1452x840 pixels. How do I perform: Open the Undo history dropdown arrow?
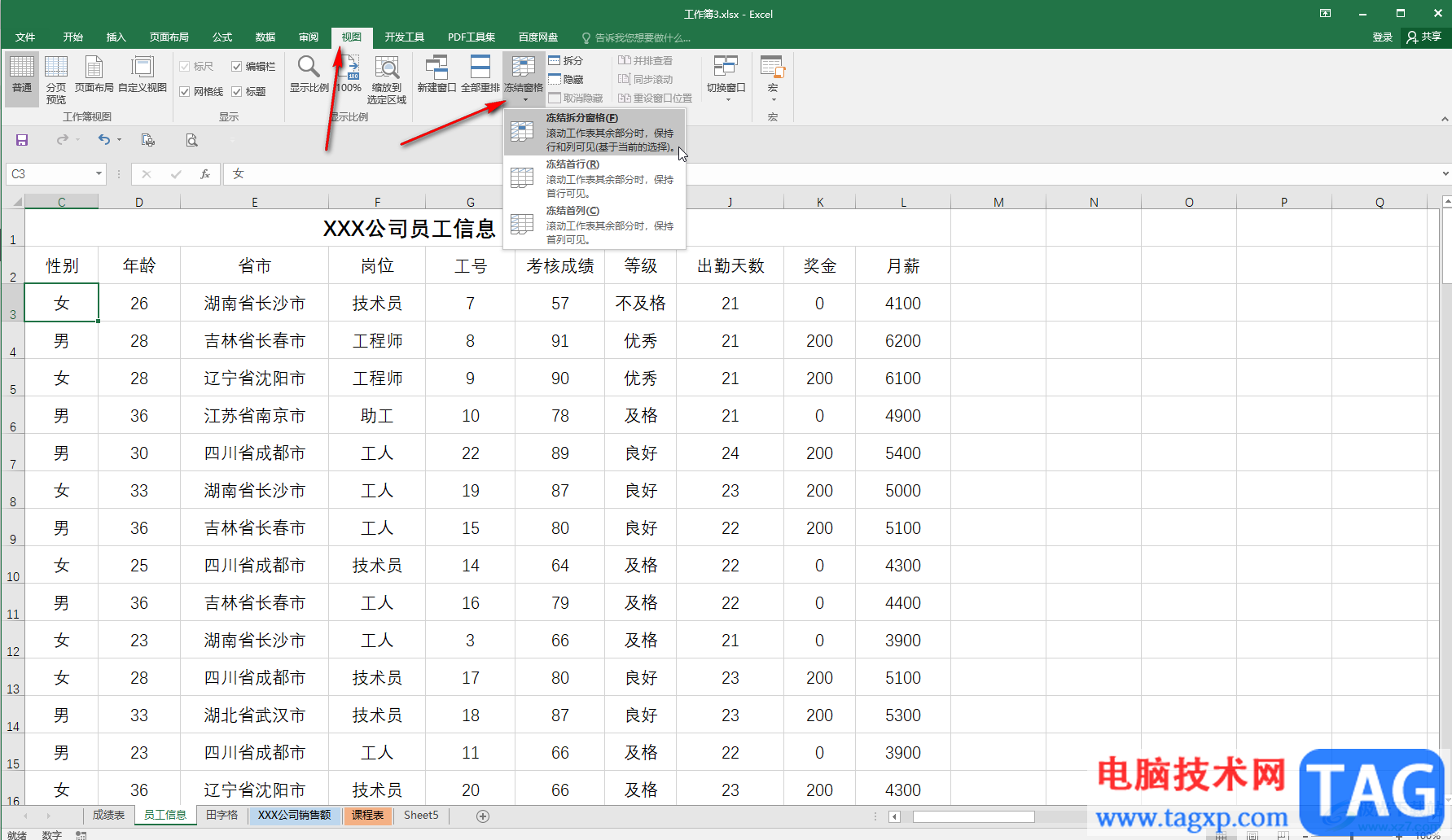point(119,140)
